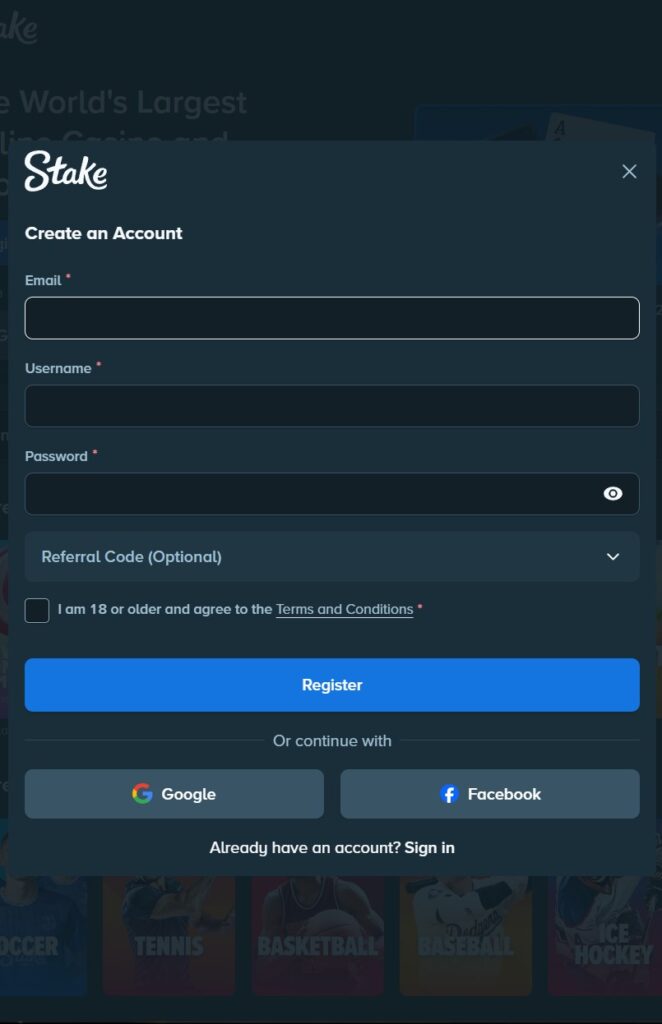Click the Facebook logo icon
662x1024 pixels.
pos(449,794)
